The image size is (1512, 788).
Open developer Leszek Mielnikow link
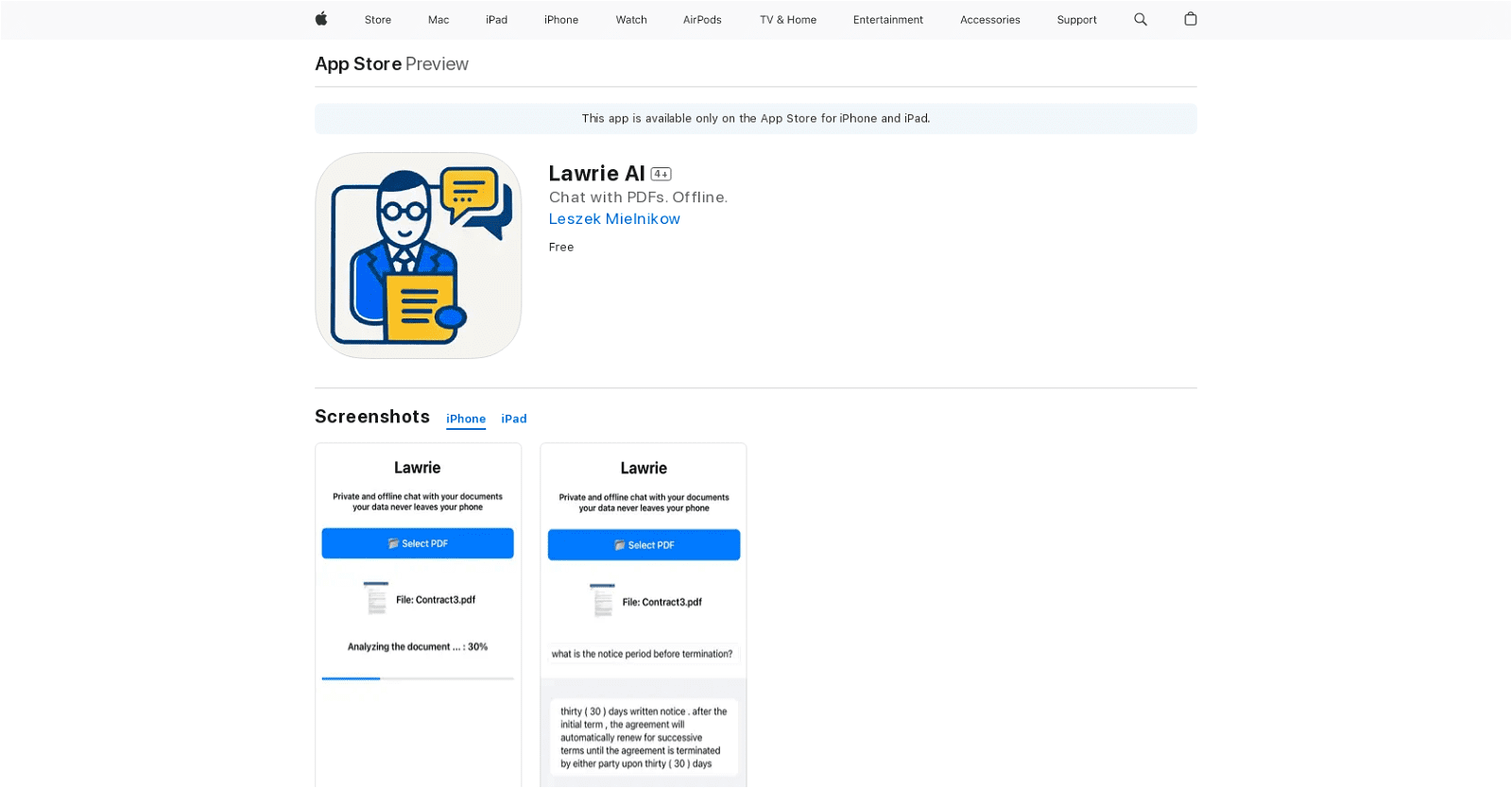(614, 219)
